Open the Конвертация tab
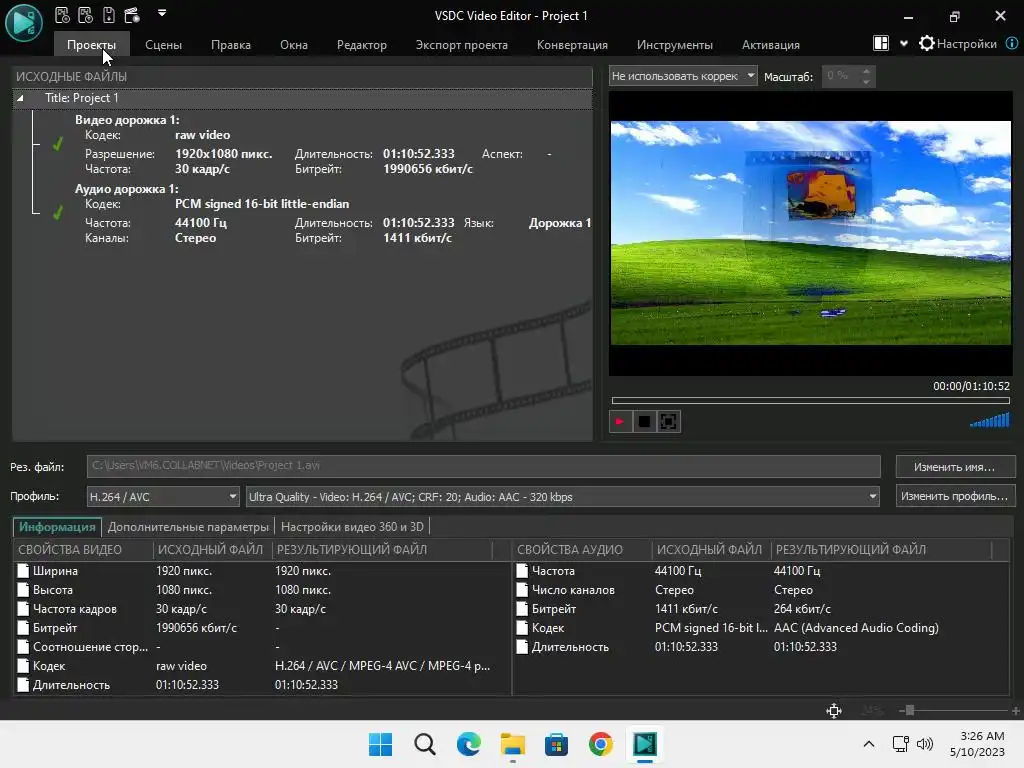 click(x=572, y=44)
